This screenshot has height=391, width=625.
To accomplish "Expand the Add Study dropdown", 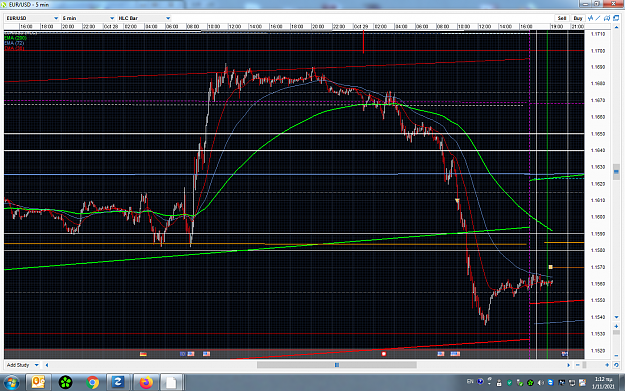I will coord(22,365).
